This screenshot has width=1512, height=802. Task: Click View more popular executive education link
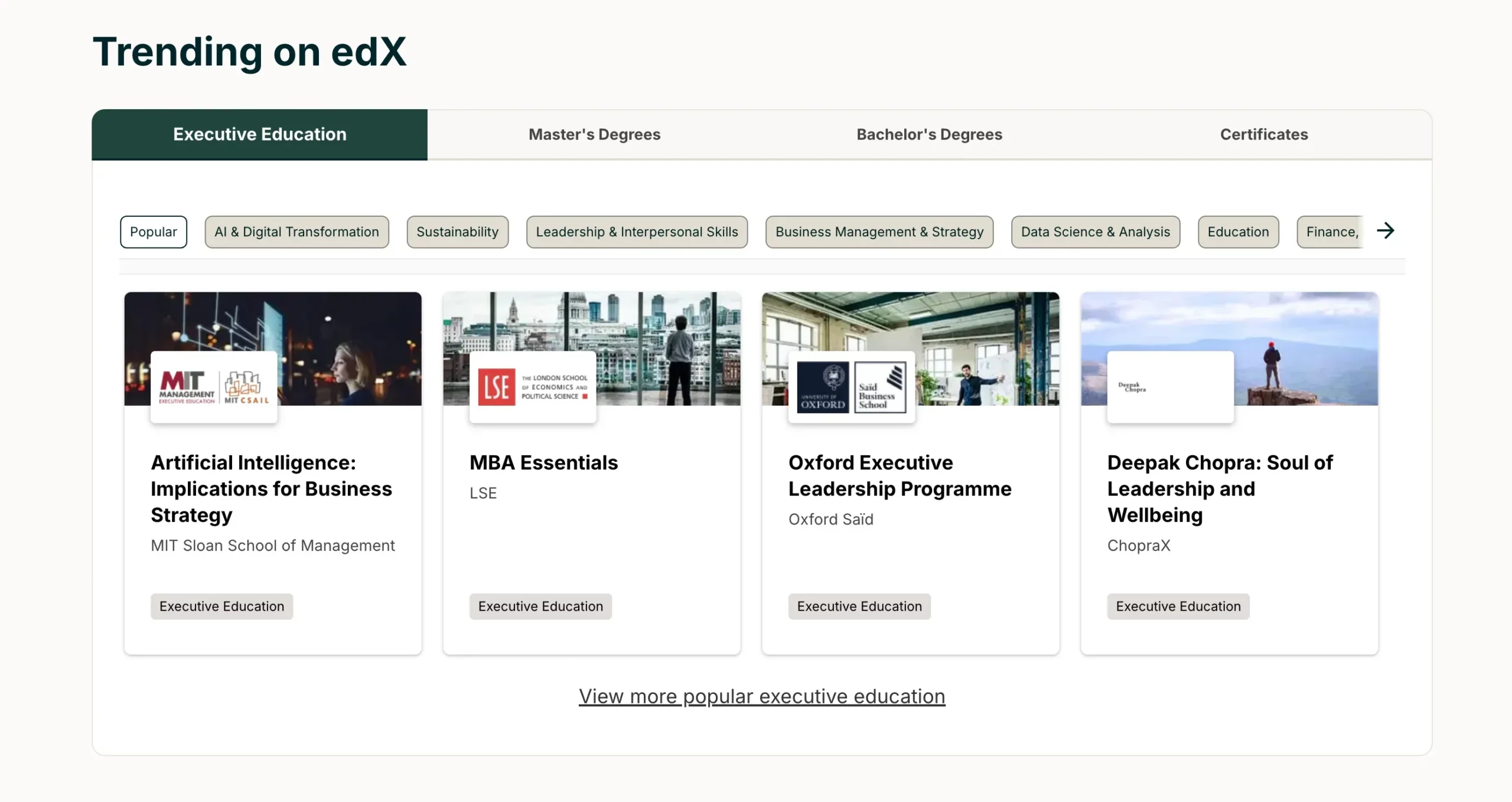pos(762,696)
